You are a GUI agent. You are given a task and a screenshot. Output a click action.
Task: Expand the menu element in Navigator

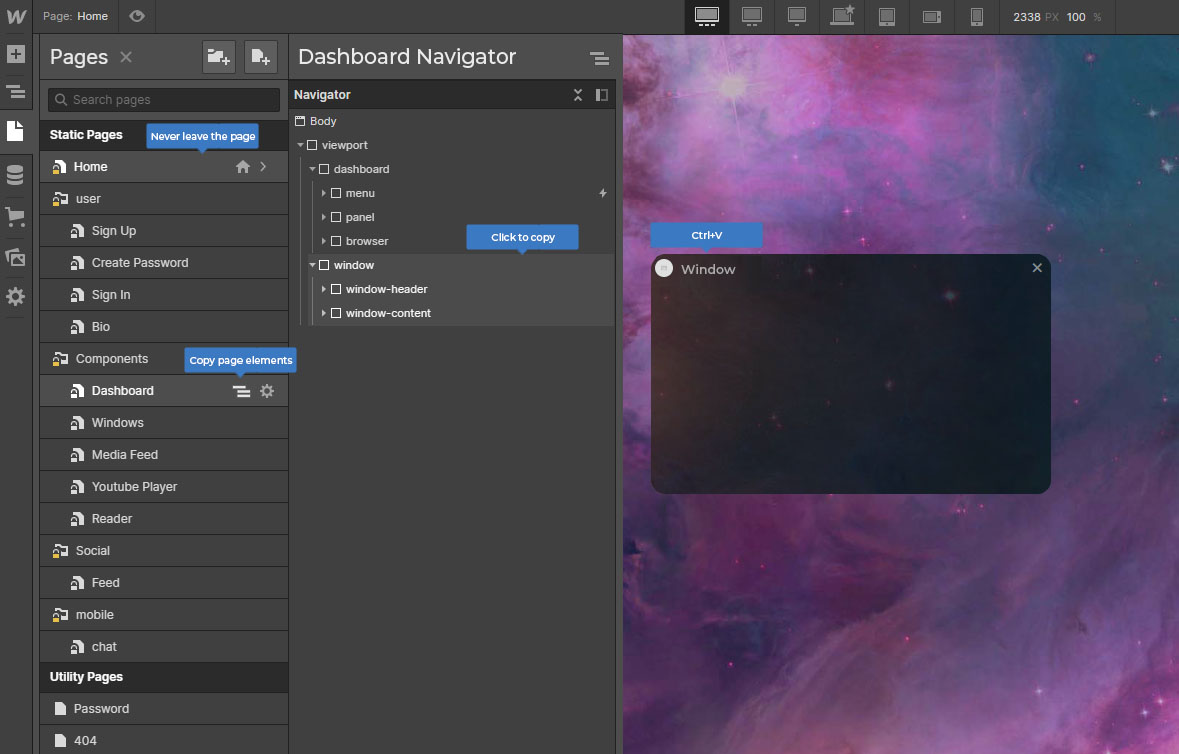[324, 193]
